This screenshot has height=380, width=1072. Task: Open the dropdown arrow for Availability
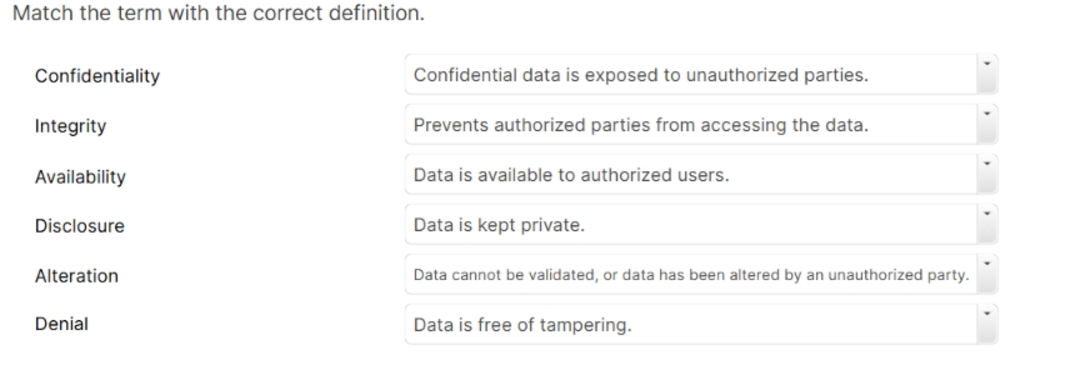click(x=987, y=174)
